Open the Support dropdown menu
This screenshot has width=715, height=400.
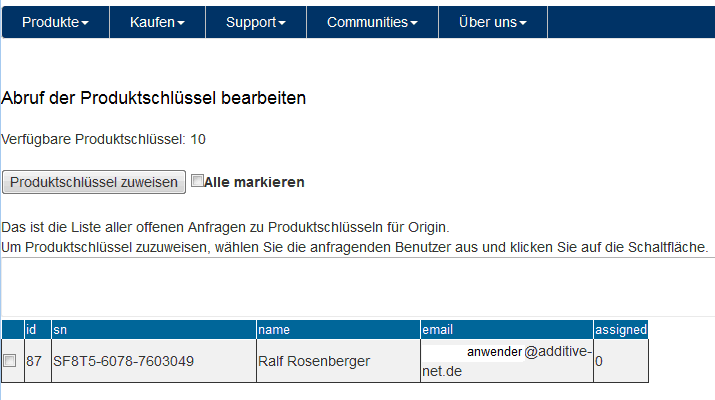pos(256,22)
